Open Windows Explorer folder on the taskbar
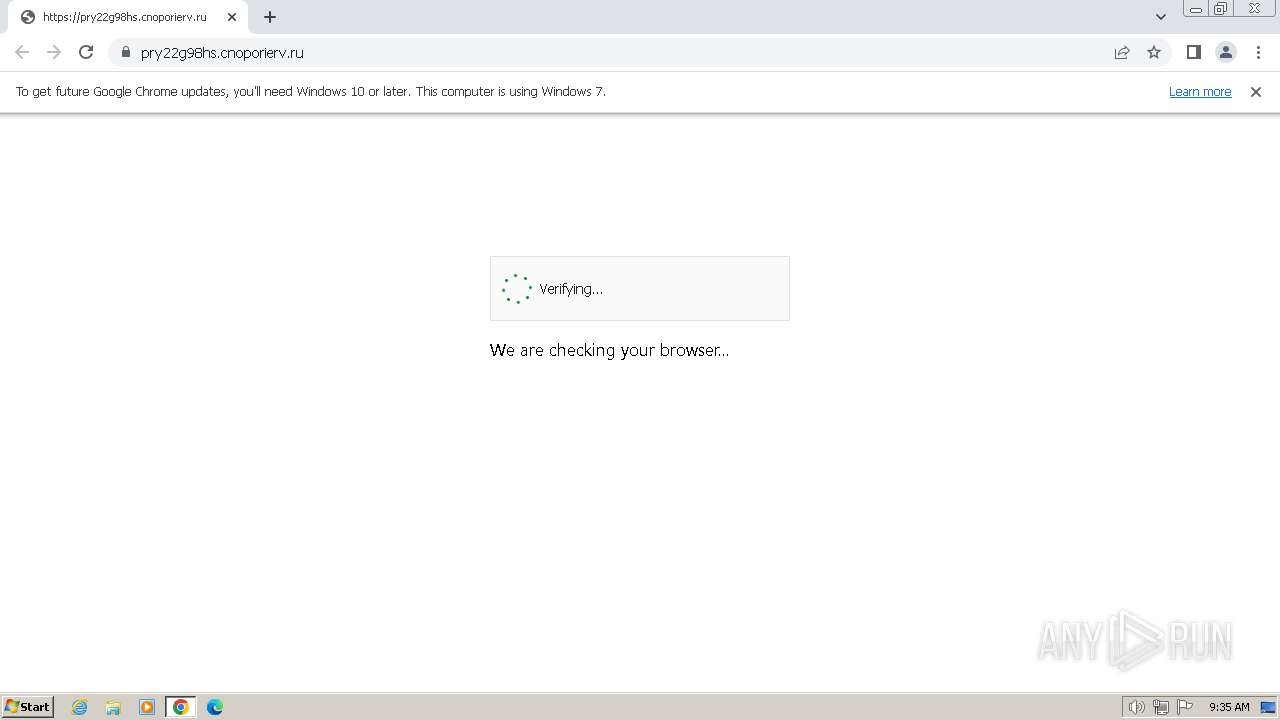Viewport: 1280px width, 720px height. point(113,707)
